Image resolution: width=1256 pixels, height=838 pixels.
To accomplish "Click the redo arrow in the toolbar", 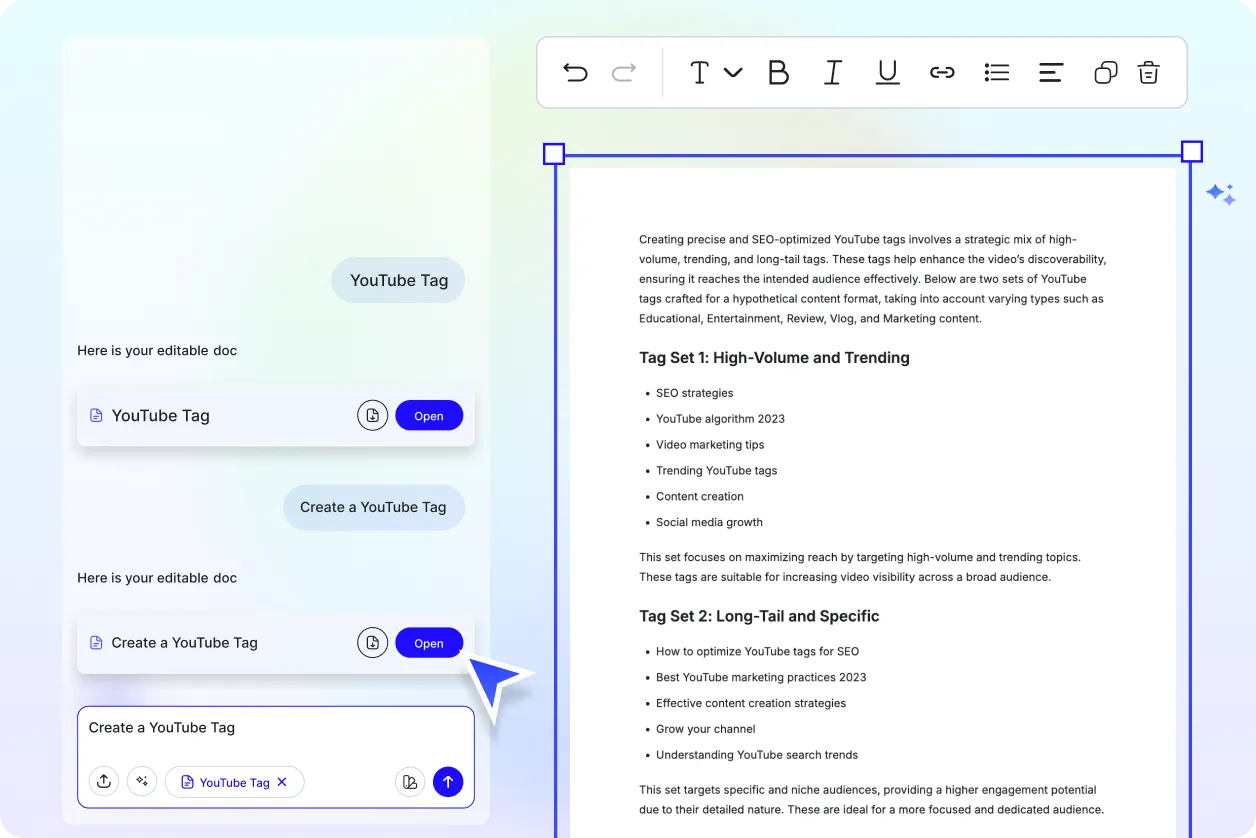I will pos(624,72).
